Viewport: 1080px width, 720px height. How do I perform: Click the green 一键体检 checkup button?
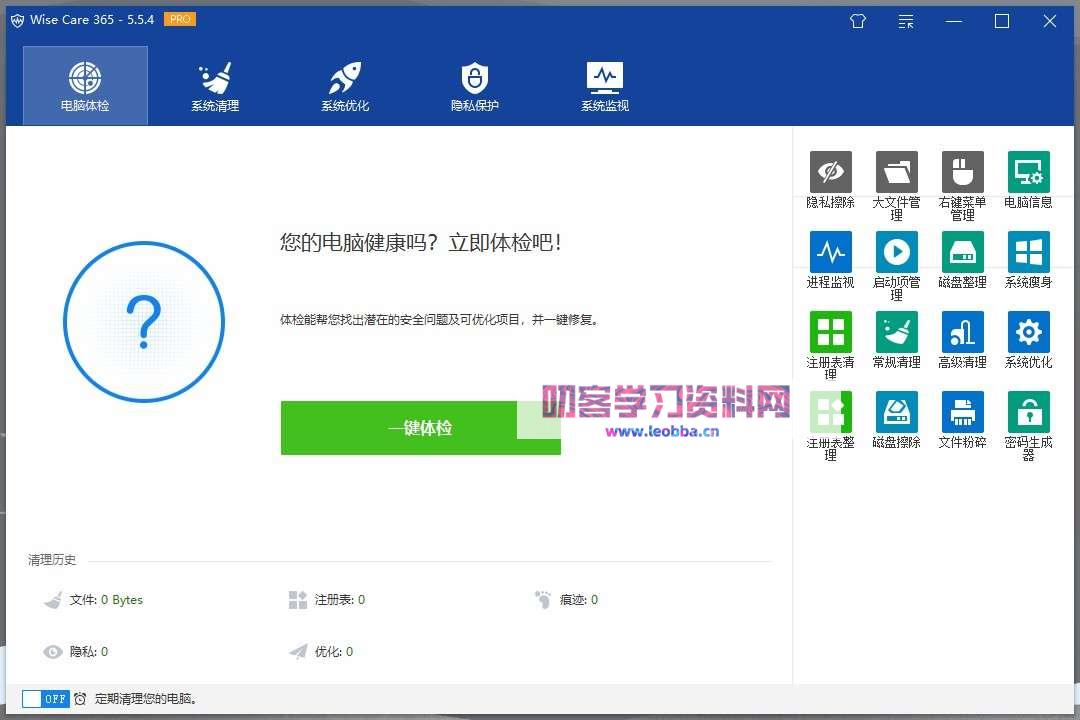coord(420,428)
